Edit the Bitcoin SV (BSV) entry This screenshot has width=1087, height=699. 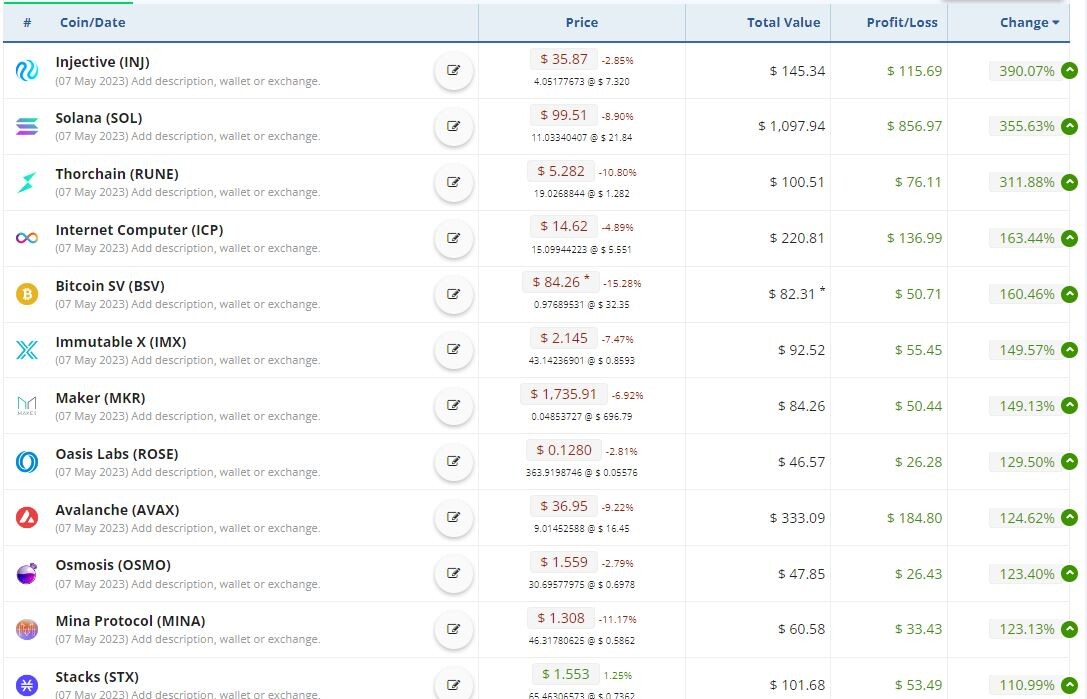click(x=453, y=294)
